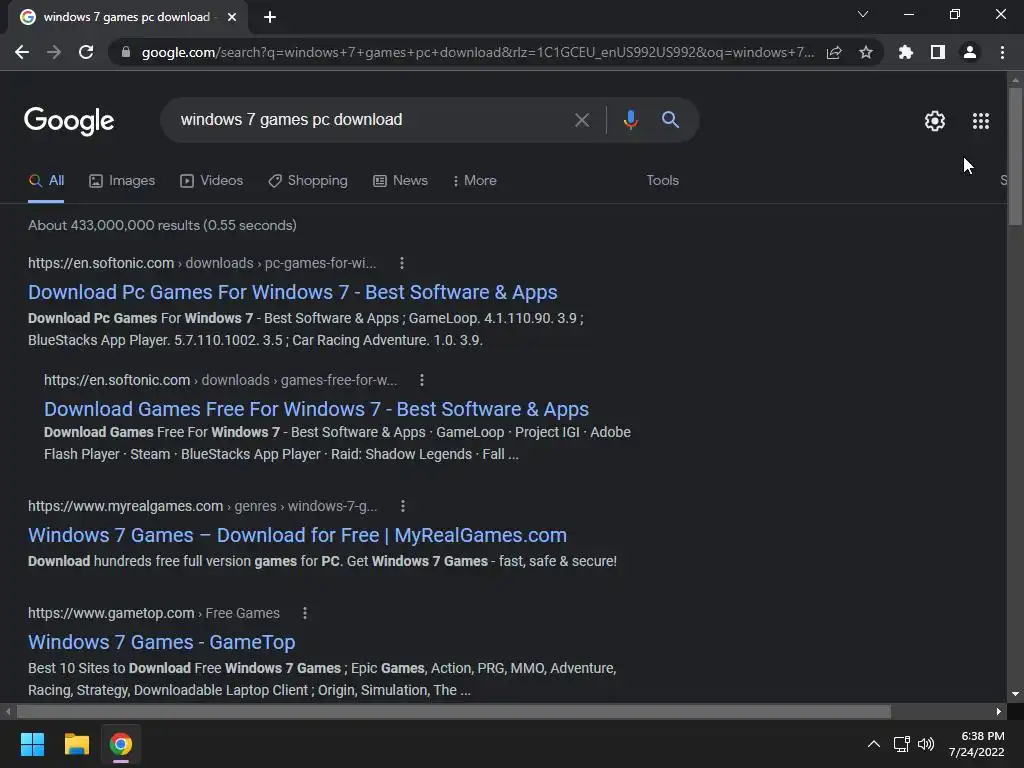The image size is (1024, 768).
Task: Switch to Videos results
Action: coord(212,181)
